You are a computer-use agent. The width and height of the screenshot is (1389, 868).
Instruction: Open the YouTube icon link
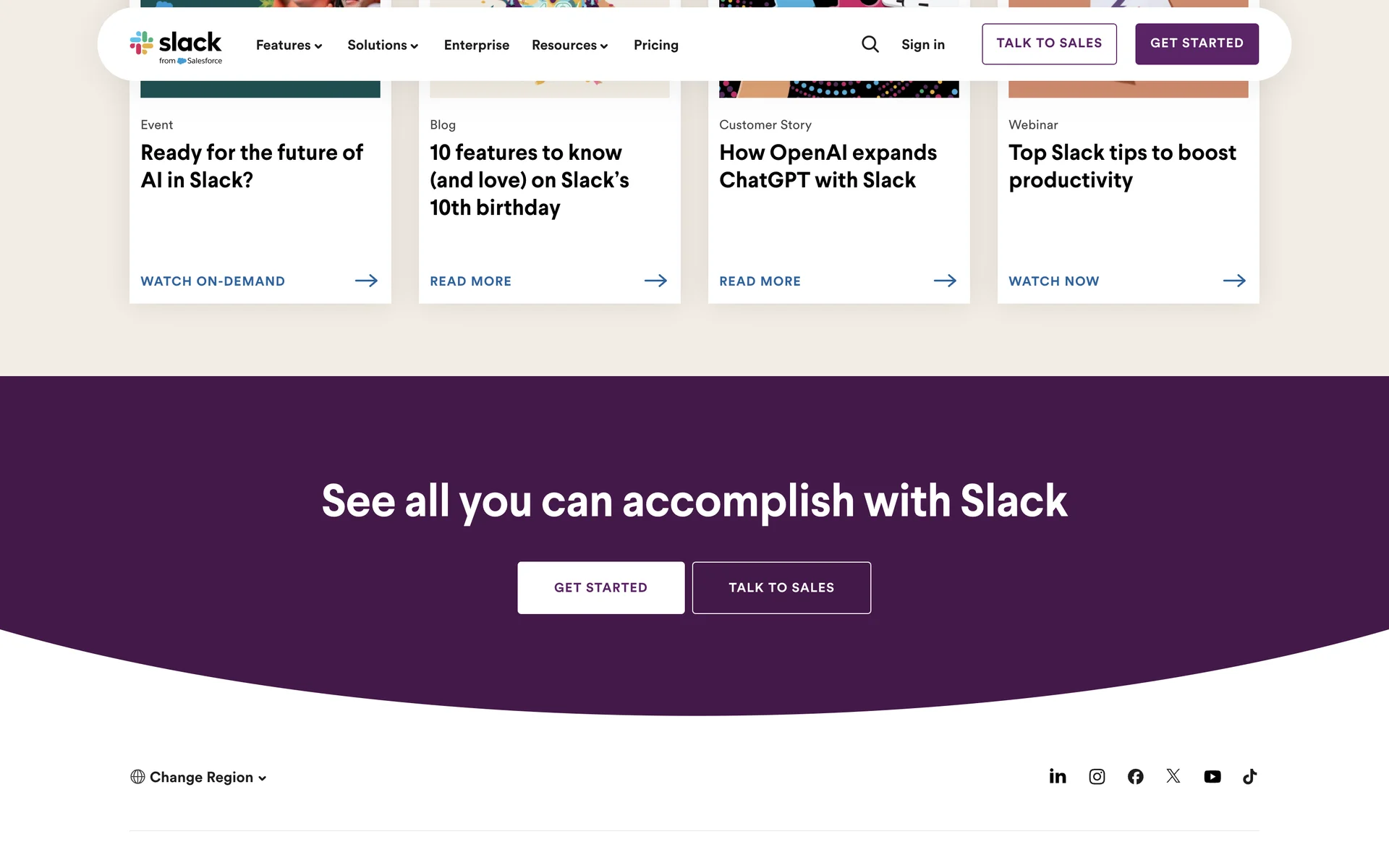tap(1212, 776)
